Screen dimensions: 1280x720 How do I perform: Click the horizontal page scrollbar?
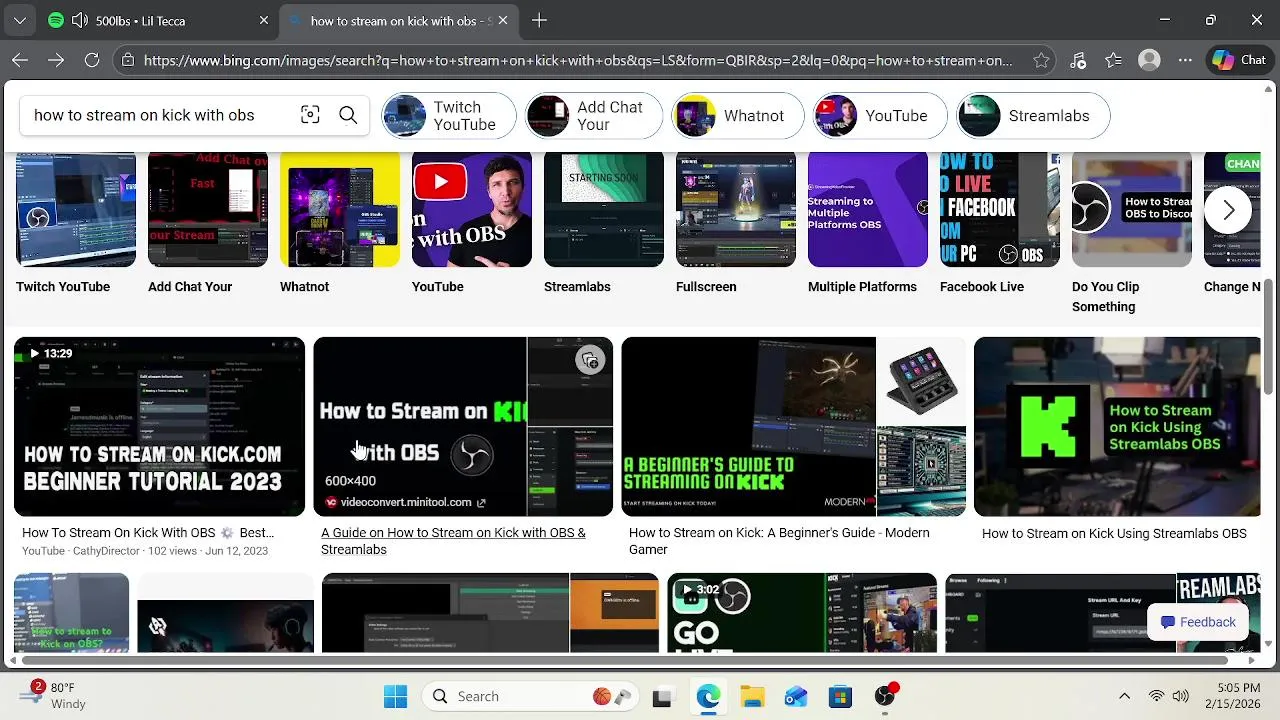(x=625, y=660)
